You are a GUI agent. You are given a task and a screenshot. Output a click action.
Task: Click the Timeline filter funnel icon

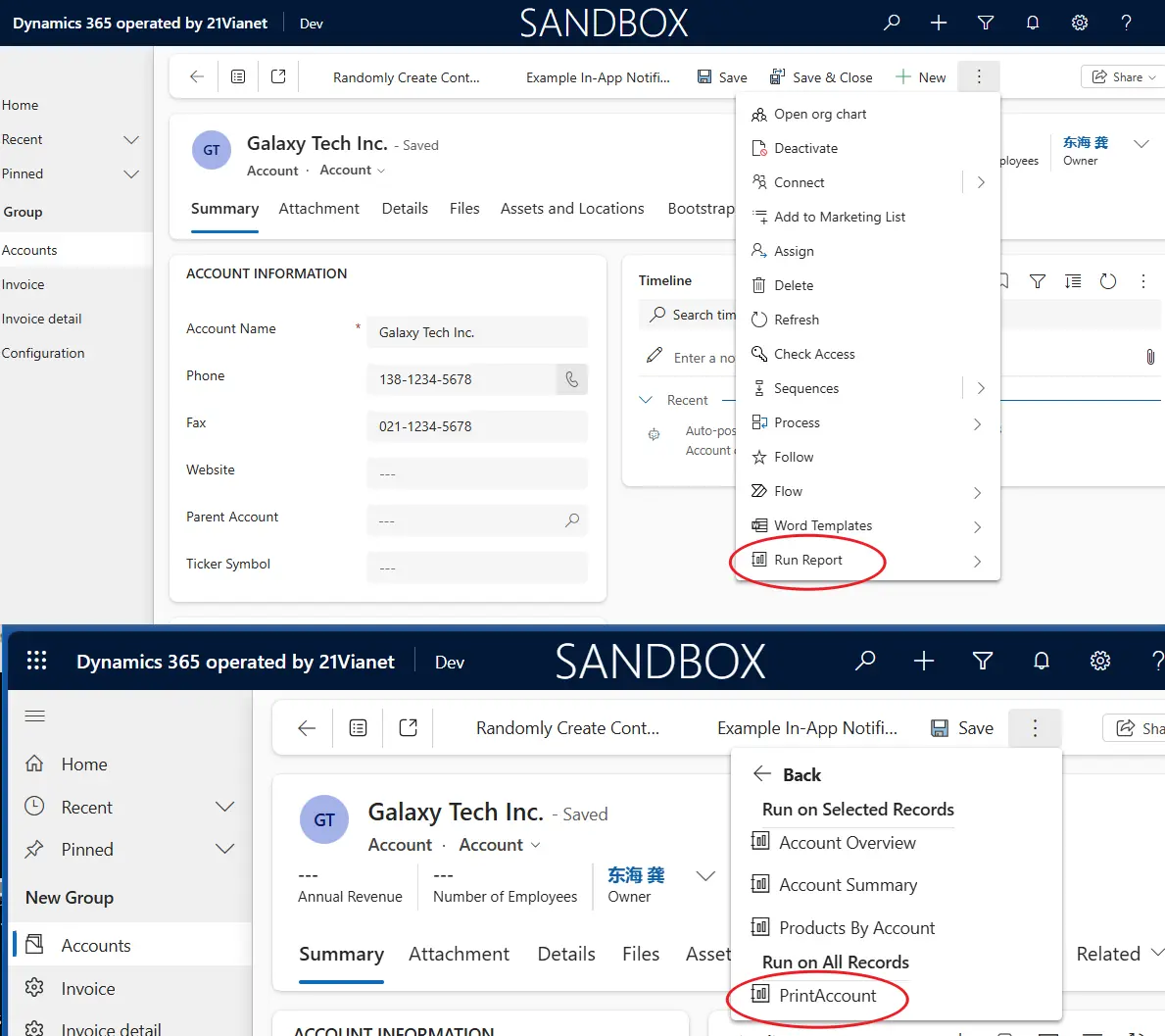pyautogui.click(x=1038, y=281)
